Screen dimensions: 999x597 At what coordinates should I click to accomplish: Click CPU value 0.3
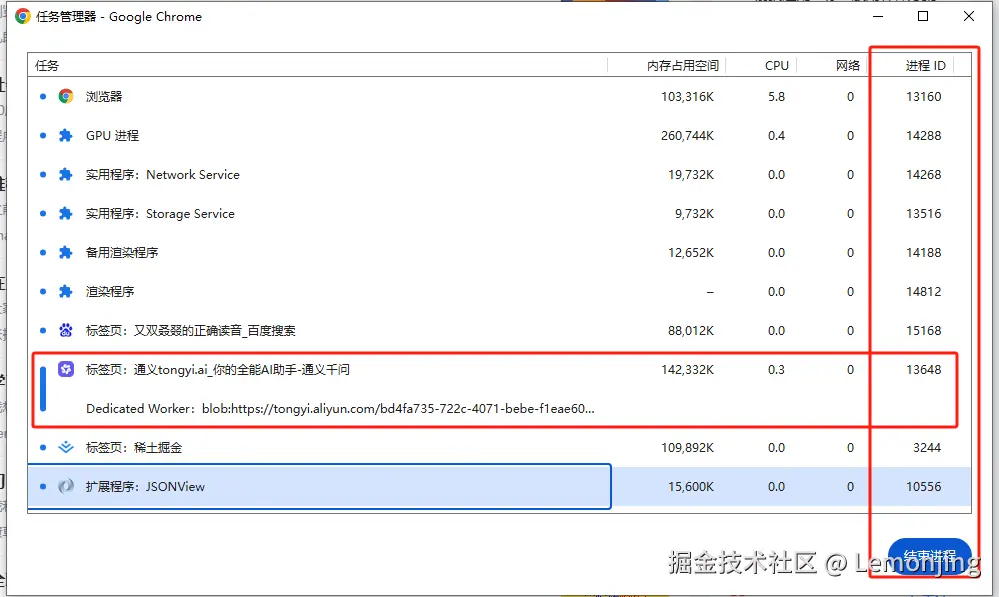click(x=776, y=369)
